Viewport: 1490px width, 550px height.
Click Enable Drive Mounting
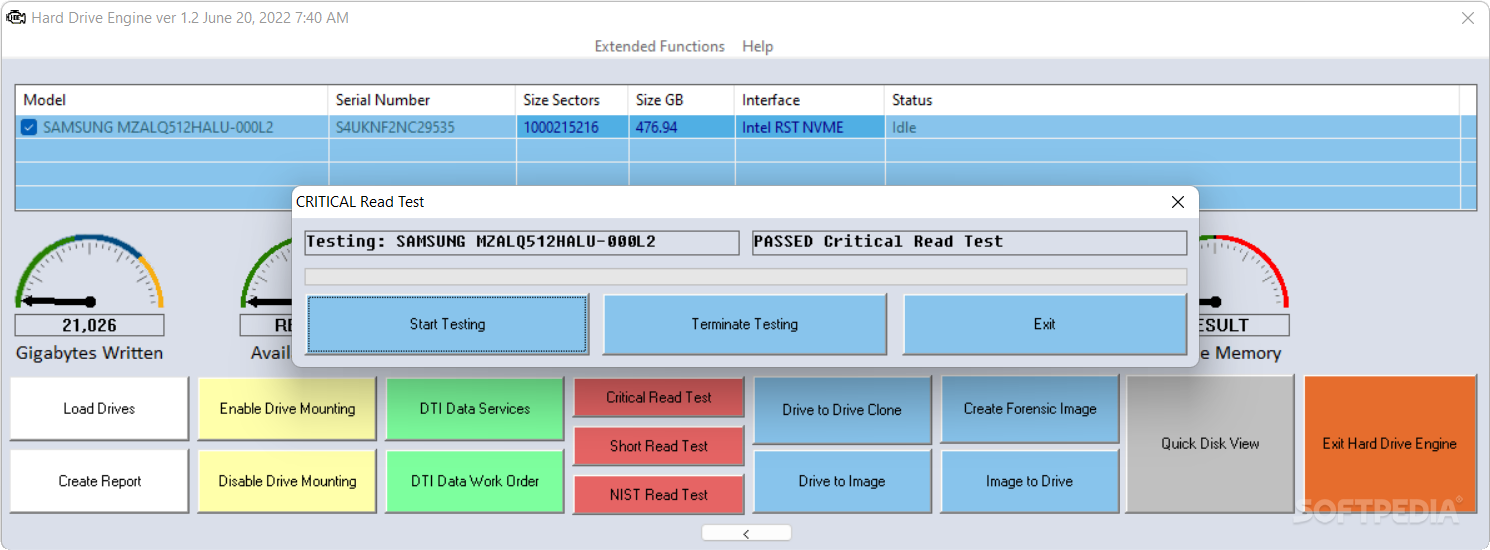click(287, 408)
